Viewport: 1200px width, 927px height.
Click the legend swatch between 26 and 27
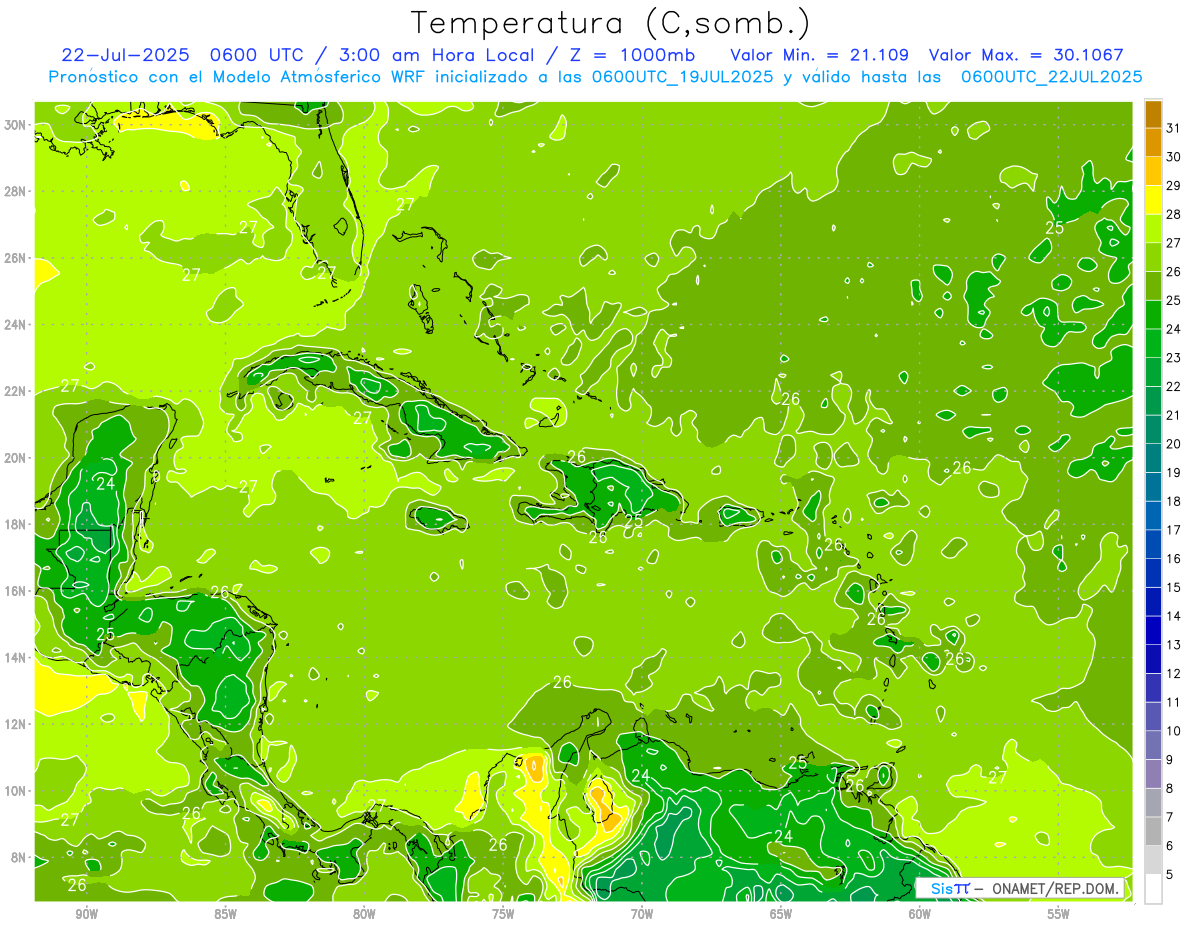tap(1153, 257)
